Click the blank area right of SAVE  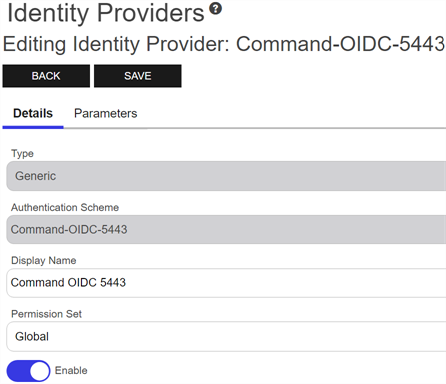coord(313,76)
